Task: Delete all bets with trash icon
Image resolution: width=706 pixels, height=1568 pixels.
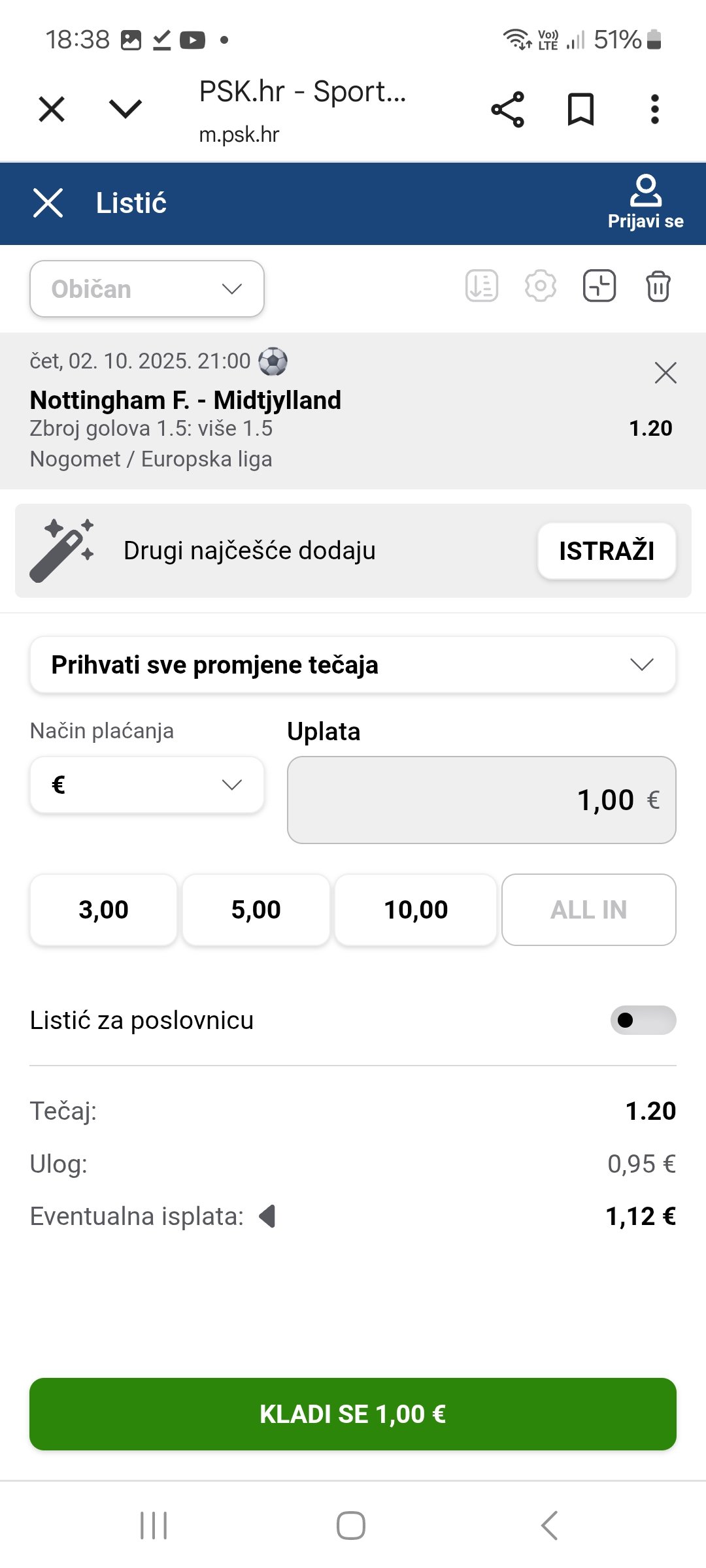Action: pos(658,287)
